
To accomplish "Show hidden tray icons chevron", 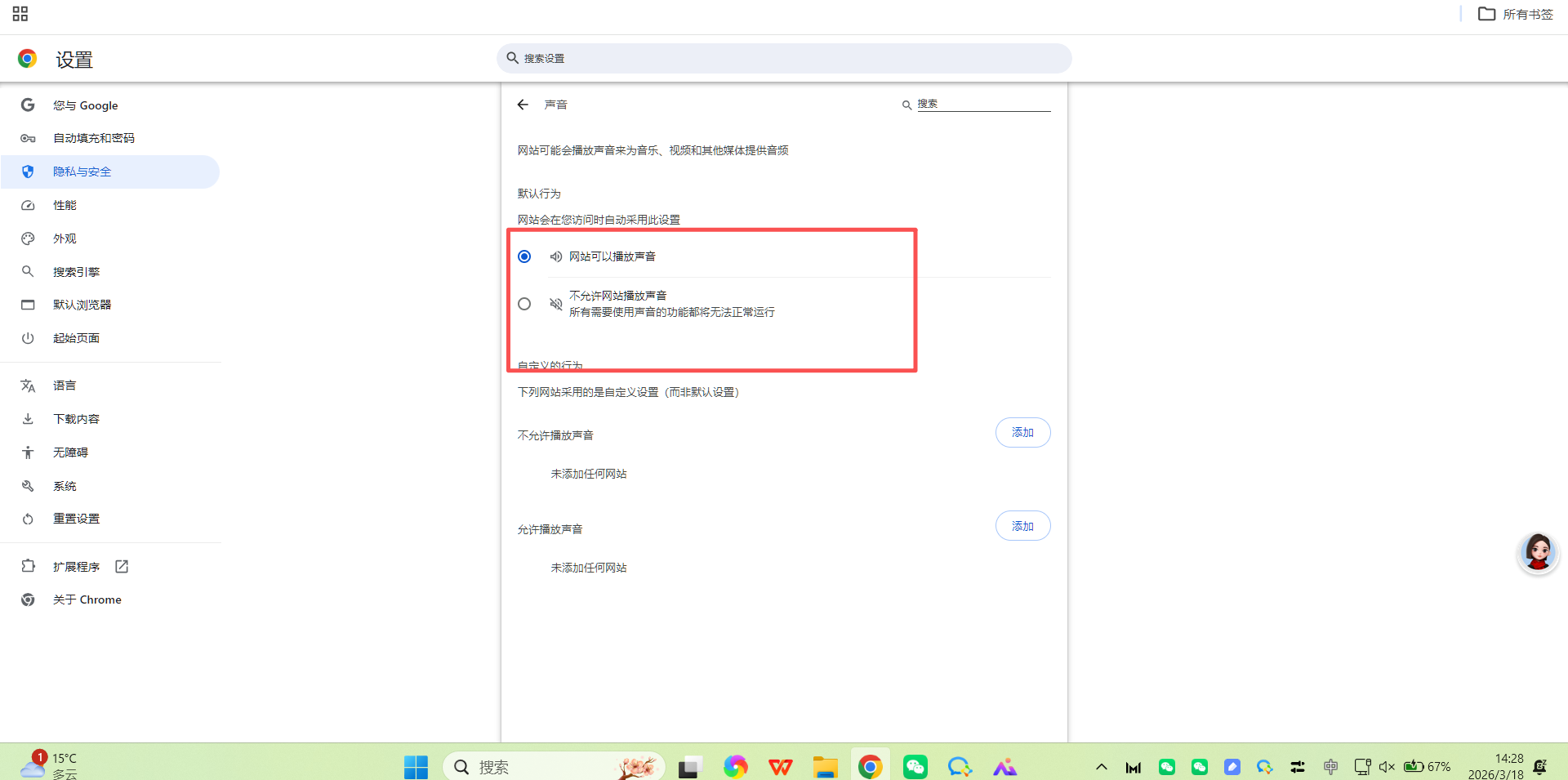I will tap(1101, 766).
